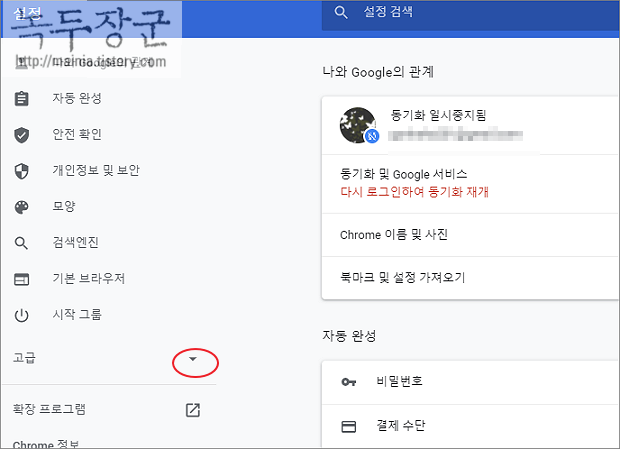Click the shield checkmark icon for 안전 확인
620x449 pixels.
point(21,135)
